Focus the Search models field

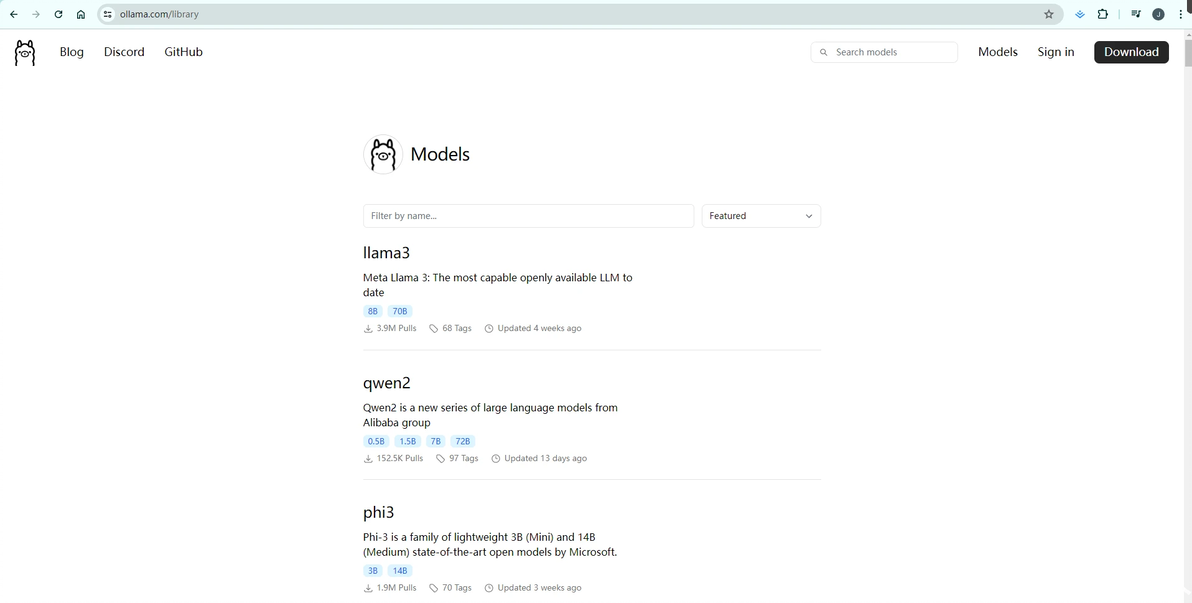884,52
